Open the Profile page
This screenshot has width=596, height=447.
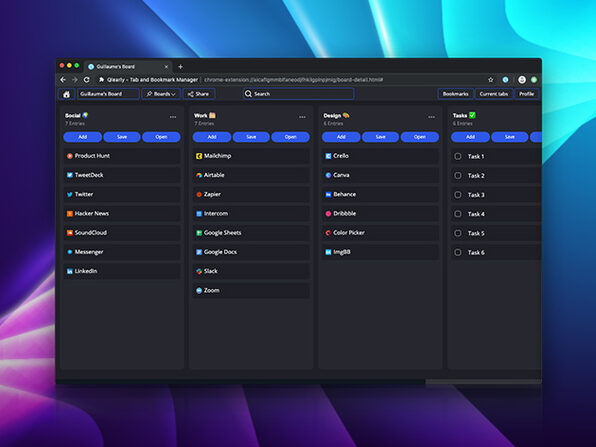tap(526, 94)
